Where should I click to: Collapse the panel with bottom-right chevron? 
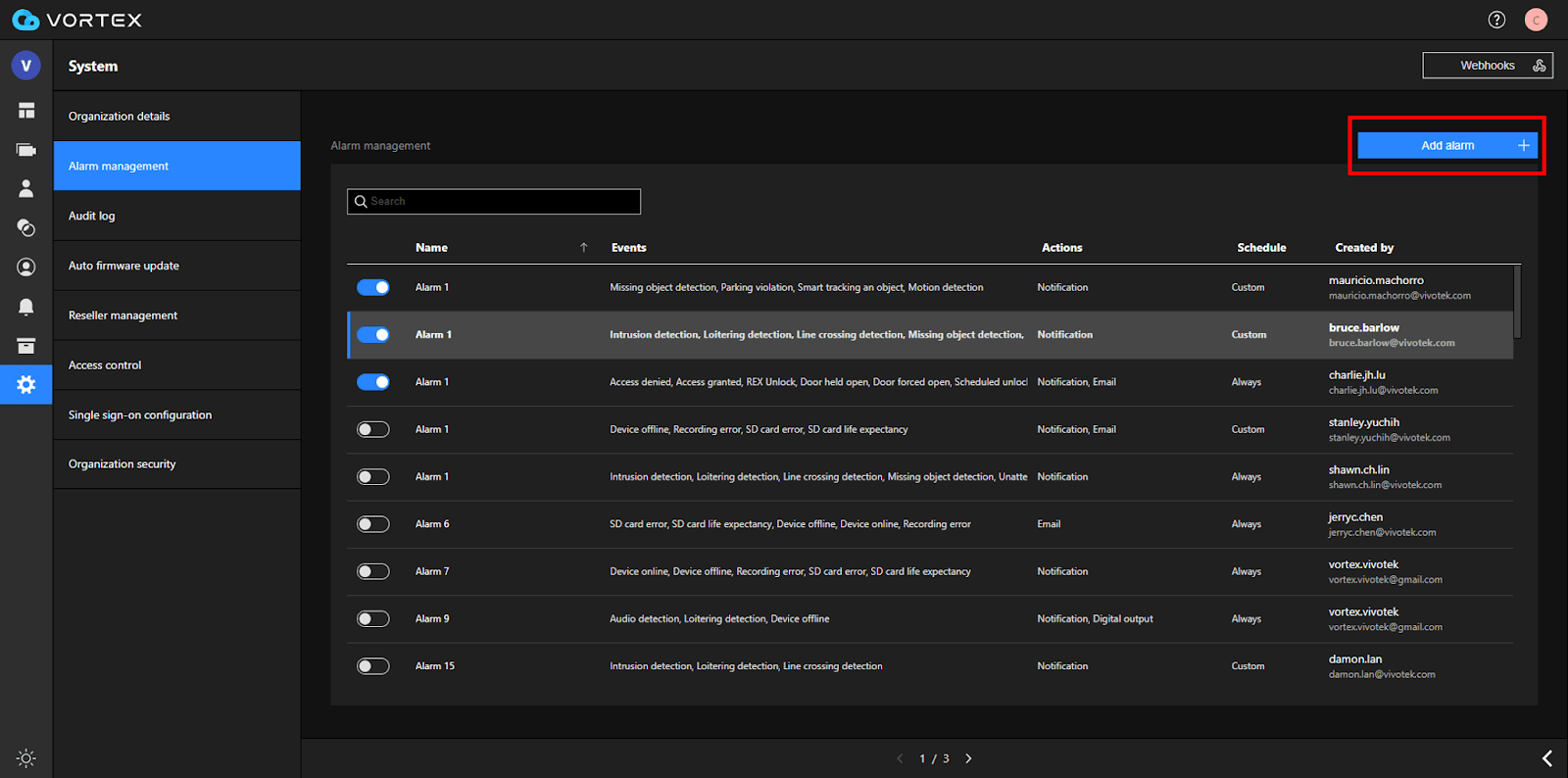click(x=1546, y=758)
